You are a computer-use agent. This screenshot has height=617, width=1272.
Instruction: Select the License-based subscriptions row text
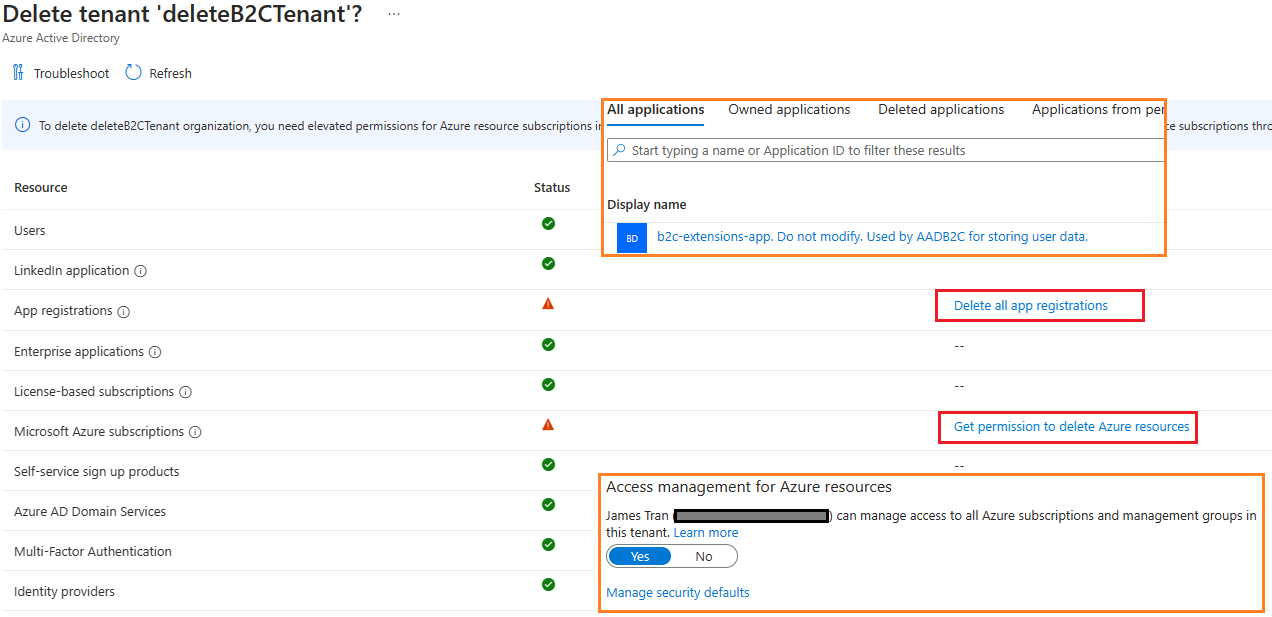pyautogui.click(x=94, y=392)
